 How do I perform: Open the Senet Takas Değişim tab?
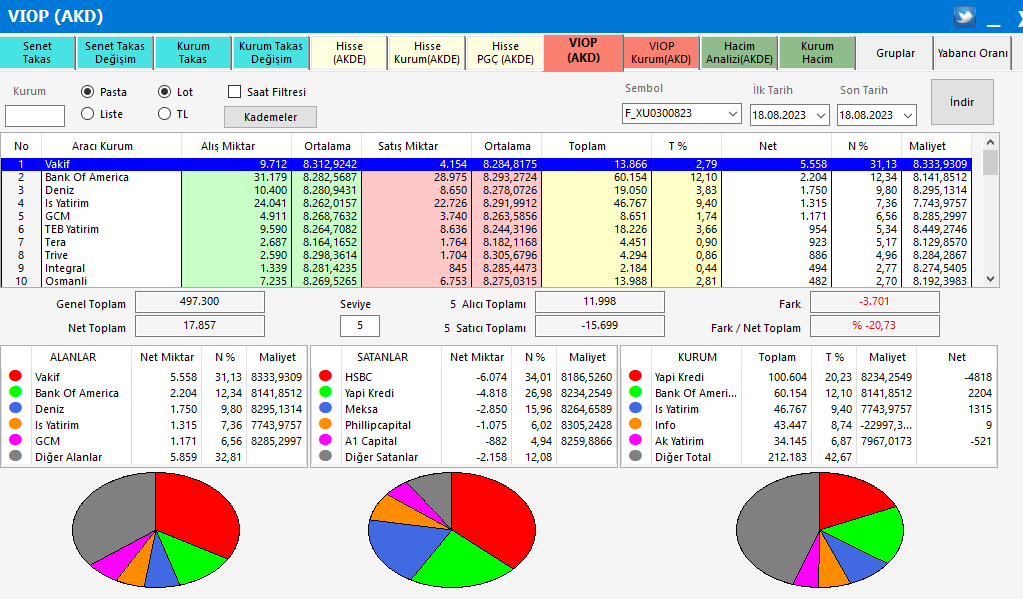click(x=115, y=53)
